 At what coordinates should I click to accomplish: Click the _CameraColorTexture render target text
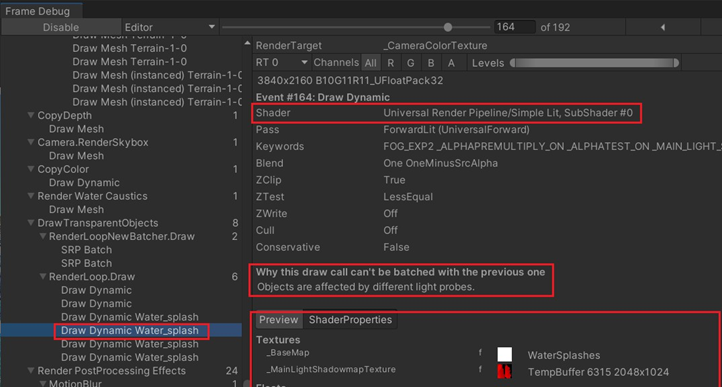[x=435, y=46]
